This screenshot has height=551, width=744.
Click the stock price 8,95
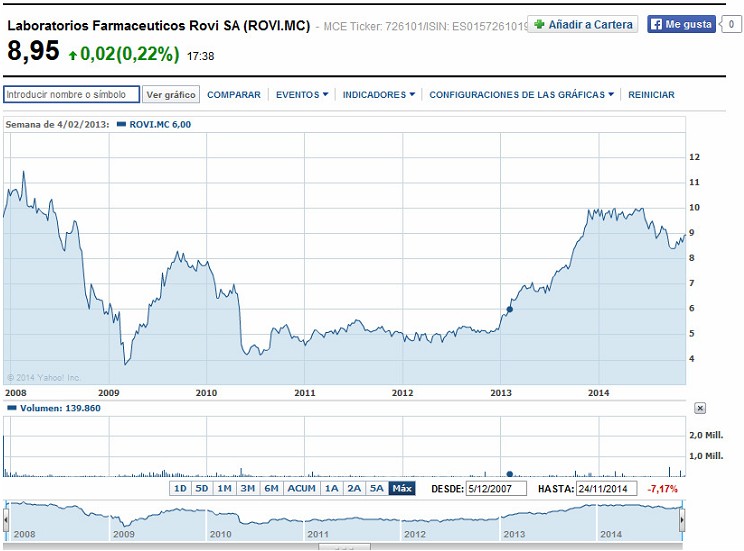click(33, 50)
